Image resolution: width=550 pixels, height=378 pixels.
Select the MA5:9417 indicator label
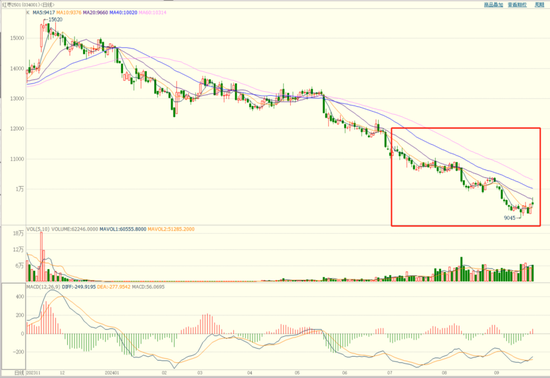(x=44, y=13)
